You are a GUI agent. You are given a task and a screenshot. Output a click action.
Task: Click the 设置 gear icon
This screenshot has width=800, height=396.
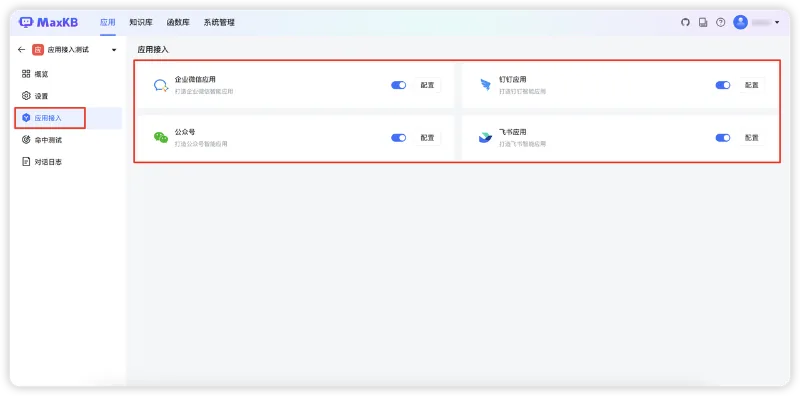tap(26, 96)
